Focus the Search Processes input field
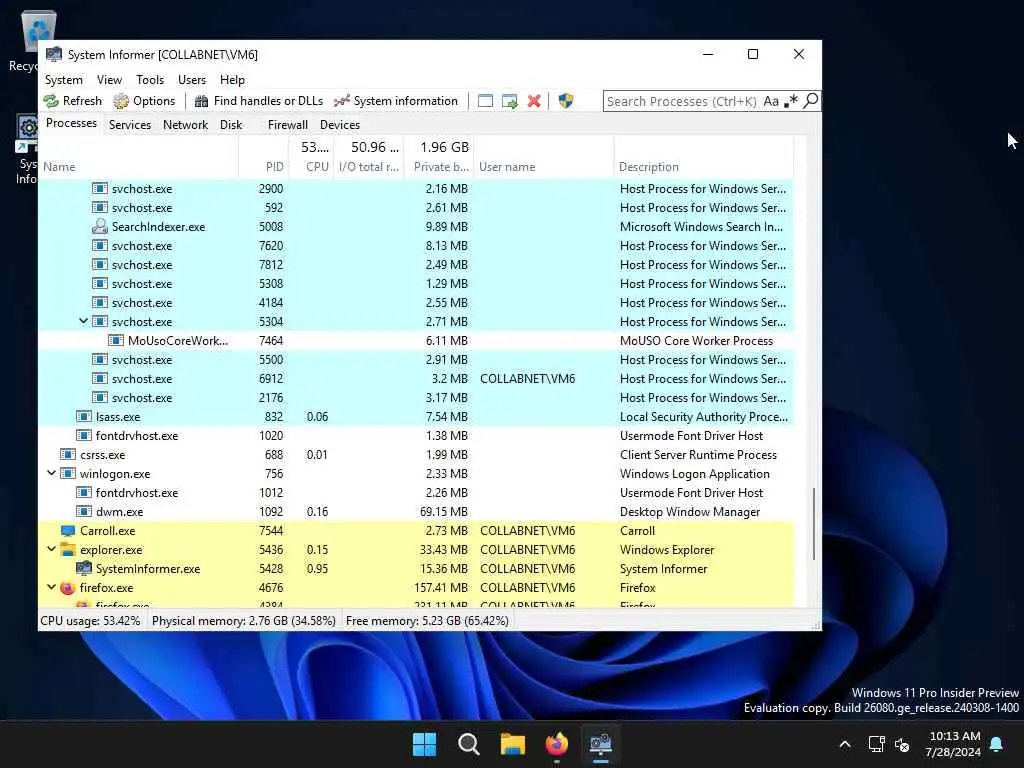 [681, 101]
